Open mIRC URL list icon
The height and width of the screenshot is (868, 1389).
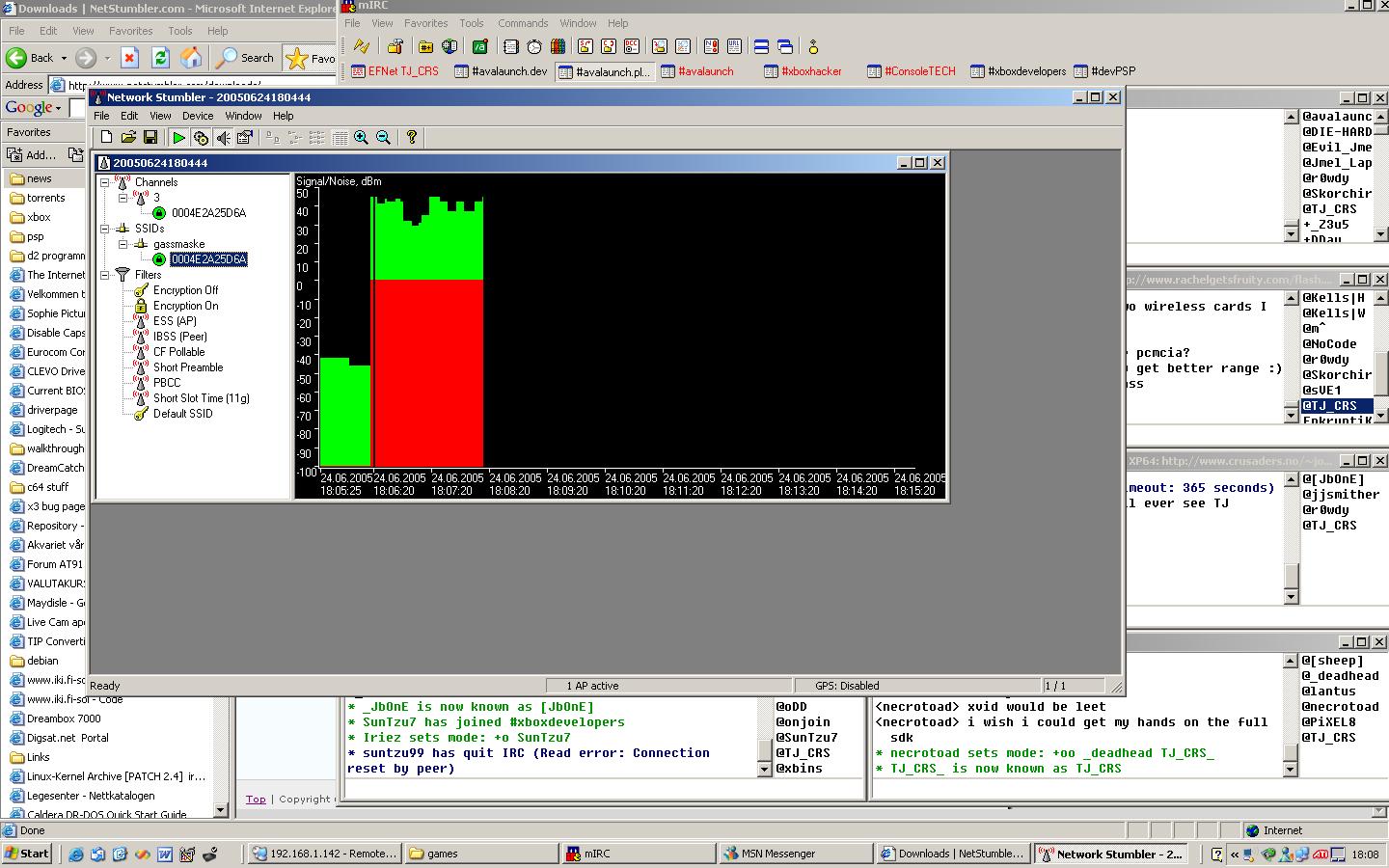click(x=734, y=46)
